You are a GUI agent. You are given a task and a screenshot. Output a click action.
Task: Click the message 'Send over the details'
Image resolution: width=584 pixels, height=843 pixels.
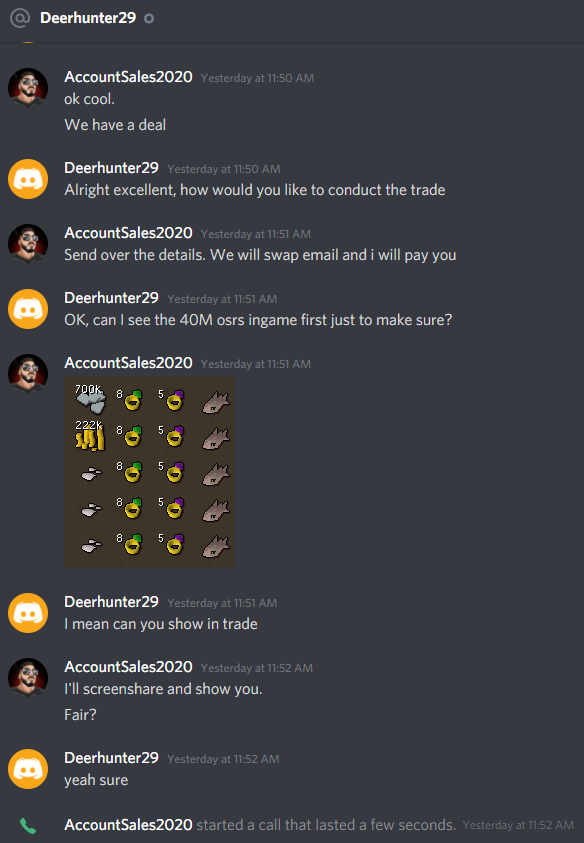click(260, 255)
